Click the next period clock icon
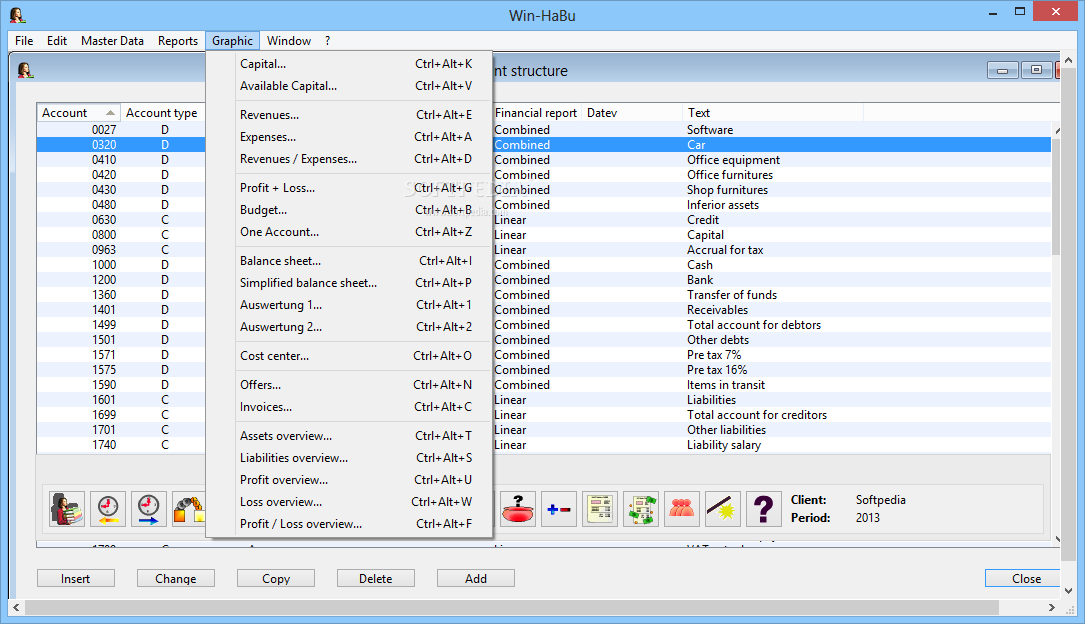The width and height of the screenshot is (1085, 624). point(149,509)
